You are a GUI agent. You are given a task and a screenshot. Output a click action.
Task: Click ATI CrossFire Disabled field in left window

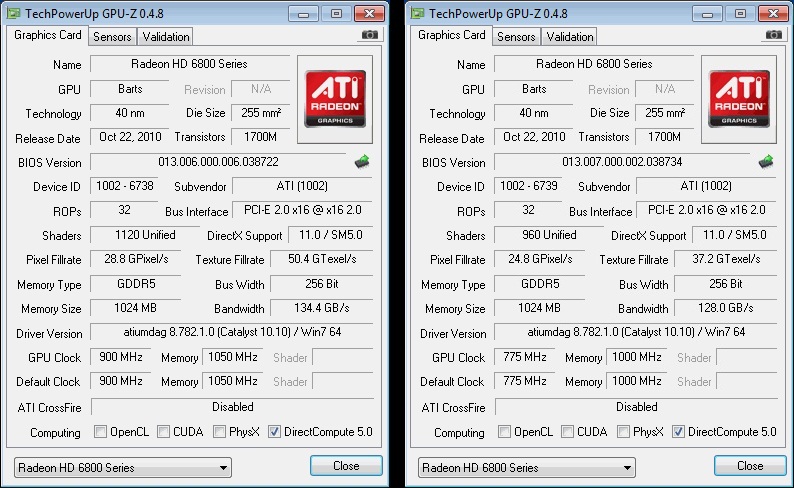[x=232, y=407]
